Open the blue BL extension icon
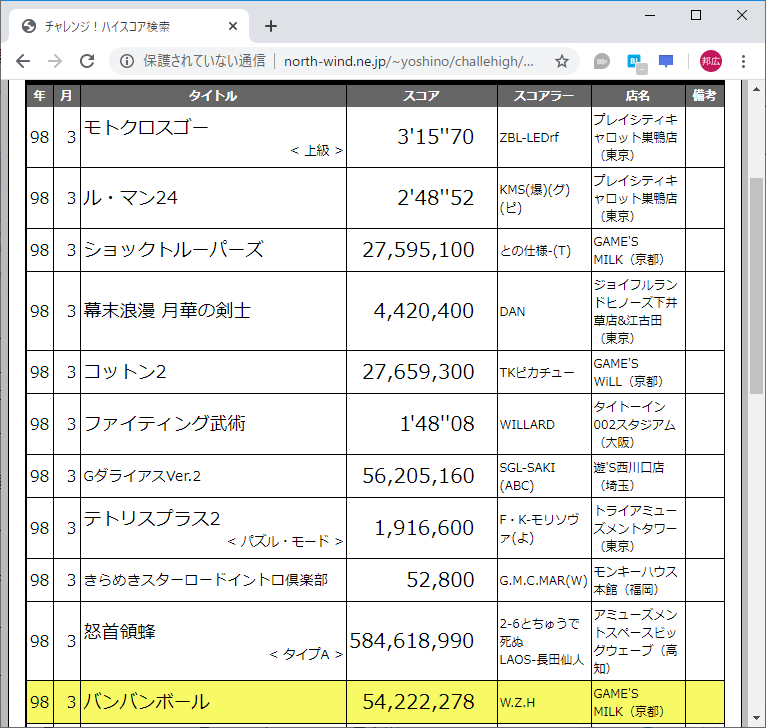Viewport: 780px width, 728px height. click(635, 62)
